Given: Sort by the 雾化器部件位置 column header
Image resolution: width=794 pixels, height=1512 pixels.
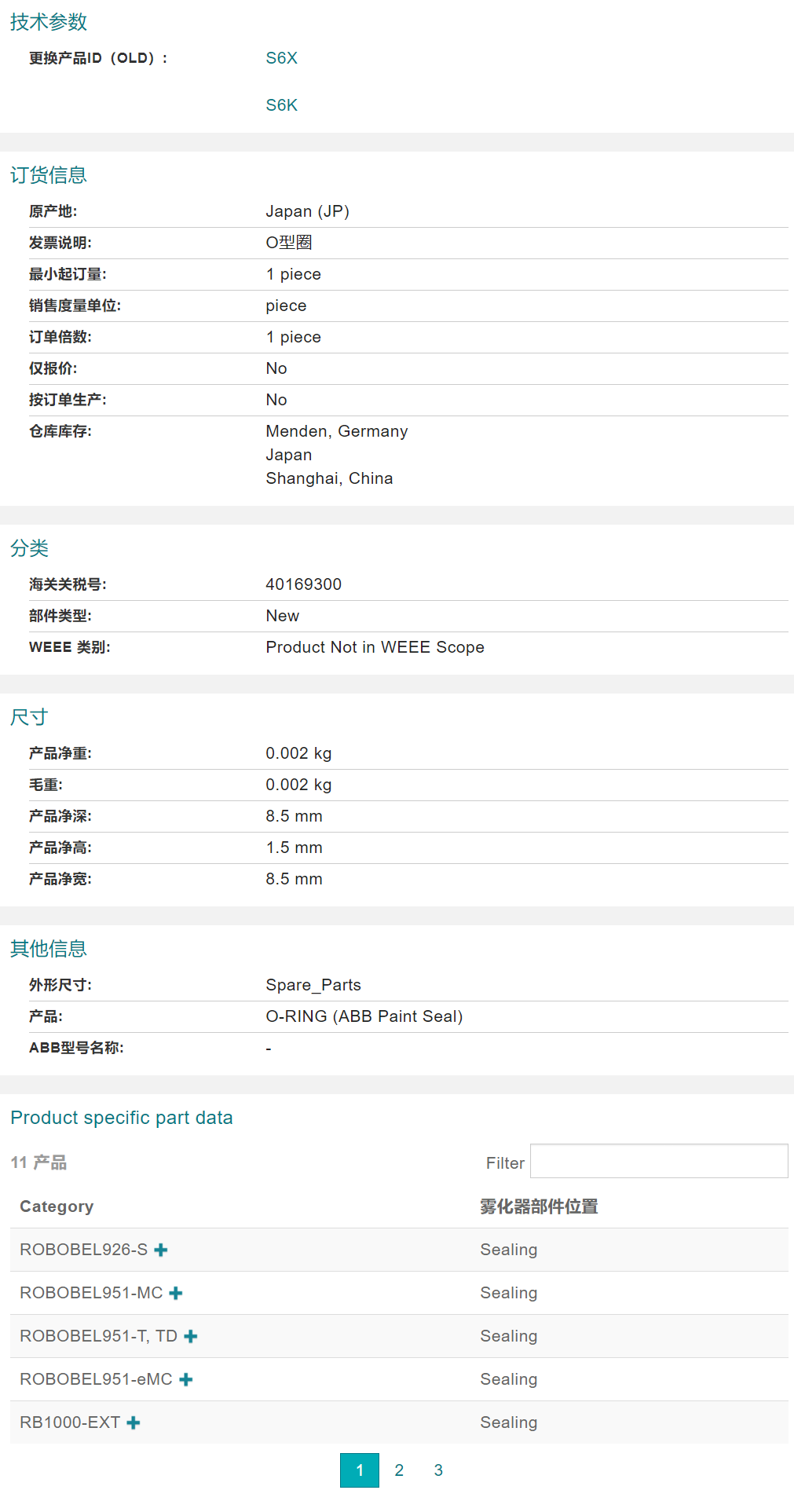Looking at the screenshot, I should [539, 1206].
